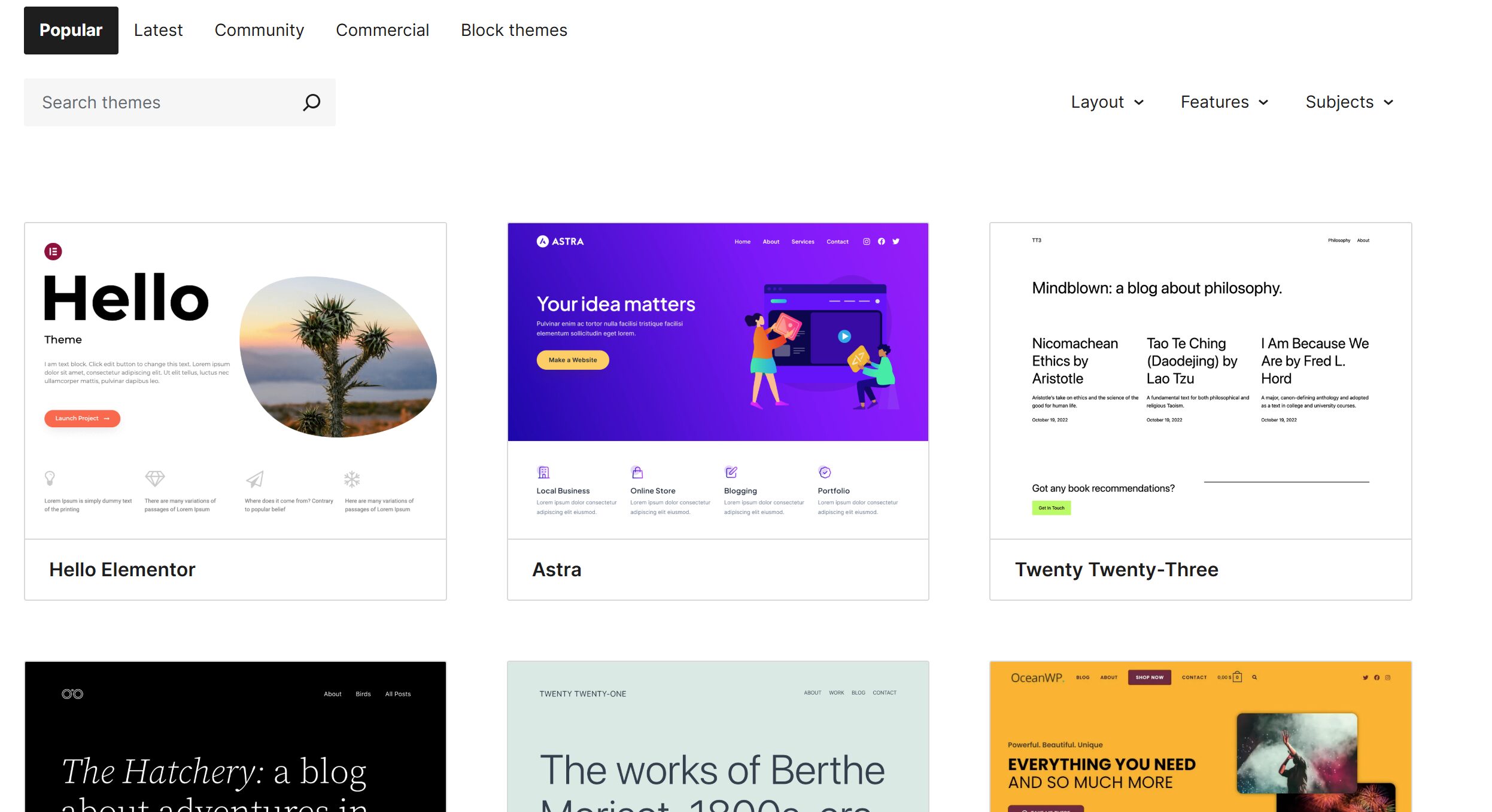Screen dimensions: 1492x812
Task: Click the Instagram icon in Astra preview
Action: tap(866, 242)
